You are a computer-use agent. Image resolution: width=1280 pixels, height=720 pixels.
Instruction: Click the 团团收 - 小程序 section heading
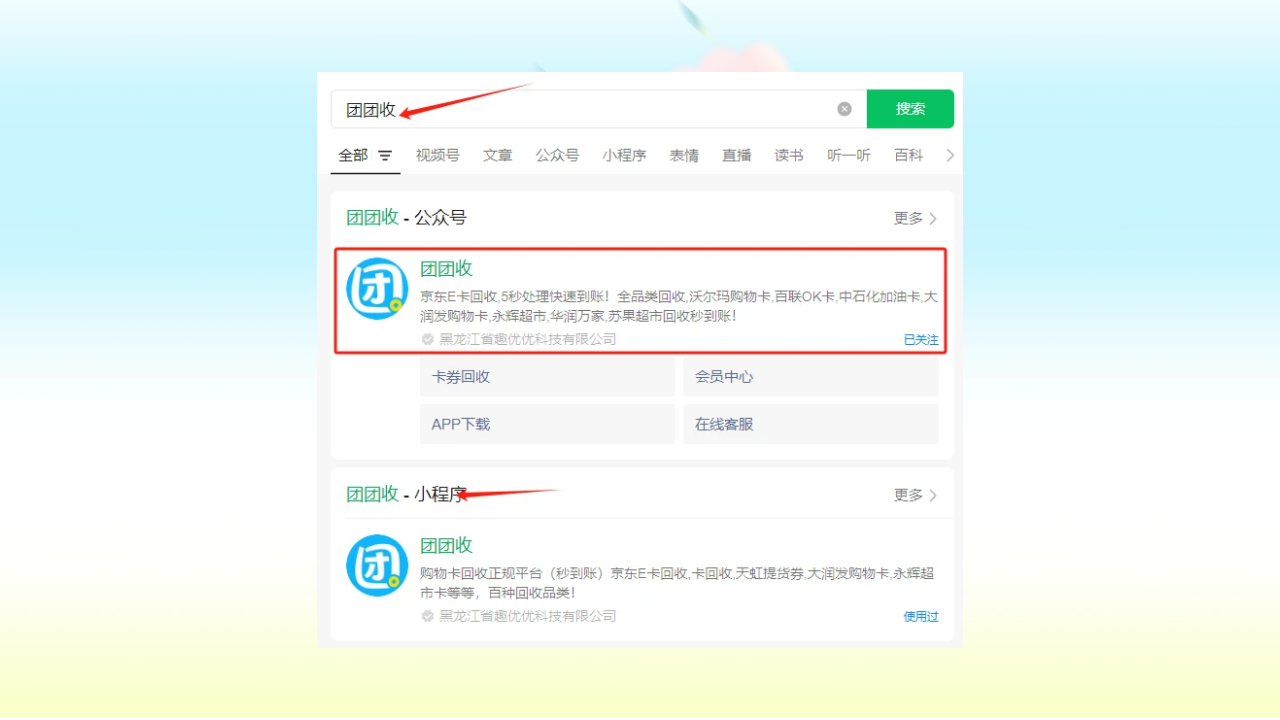coord(406,494)
